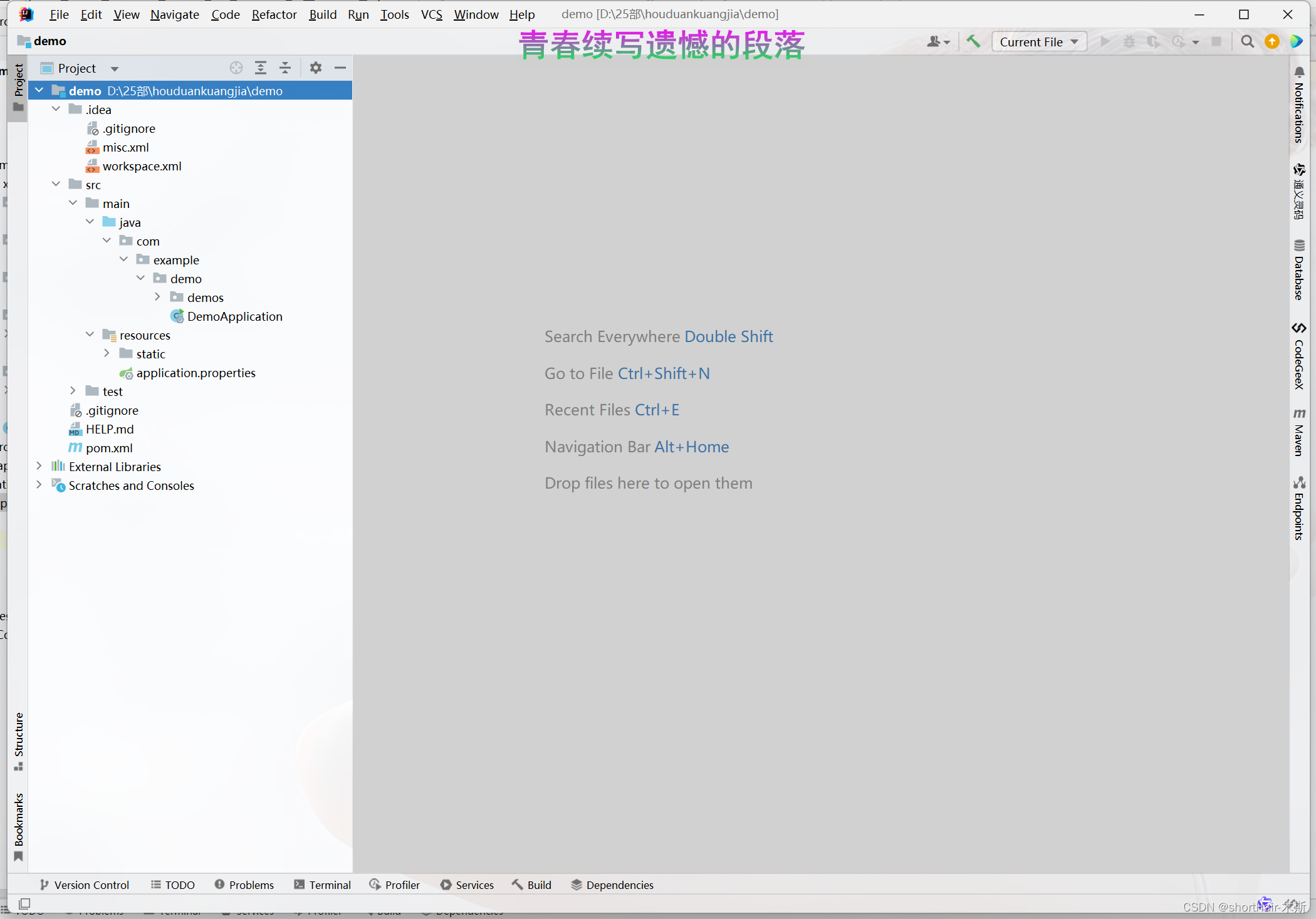The image size is (1316, 919).
Task: Expand the demos package folder
Action: [157, 297]
